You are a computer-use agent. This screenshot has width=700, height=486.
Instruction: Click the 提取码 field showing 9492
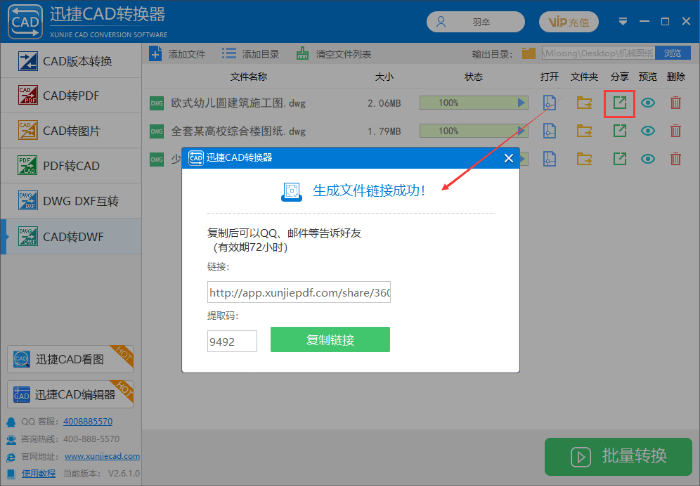(x=232, y=341)
